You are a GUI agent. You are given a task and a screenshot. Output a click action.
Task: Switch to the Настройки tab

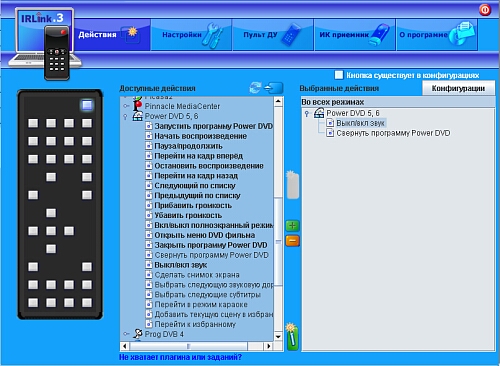click(191, 35)
